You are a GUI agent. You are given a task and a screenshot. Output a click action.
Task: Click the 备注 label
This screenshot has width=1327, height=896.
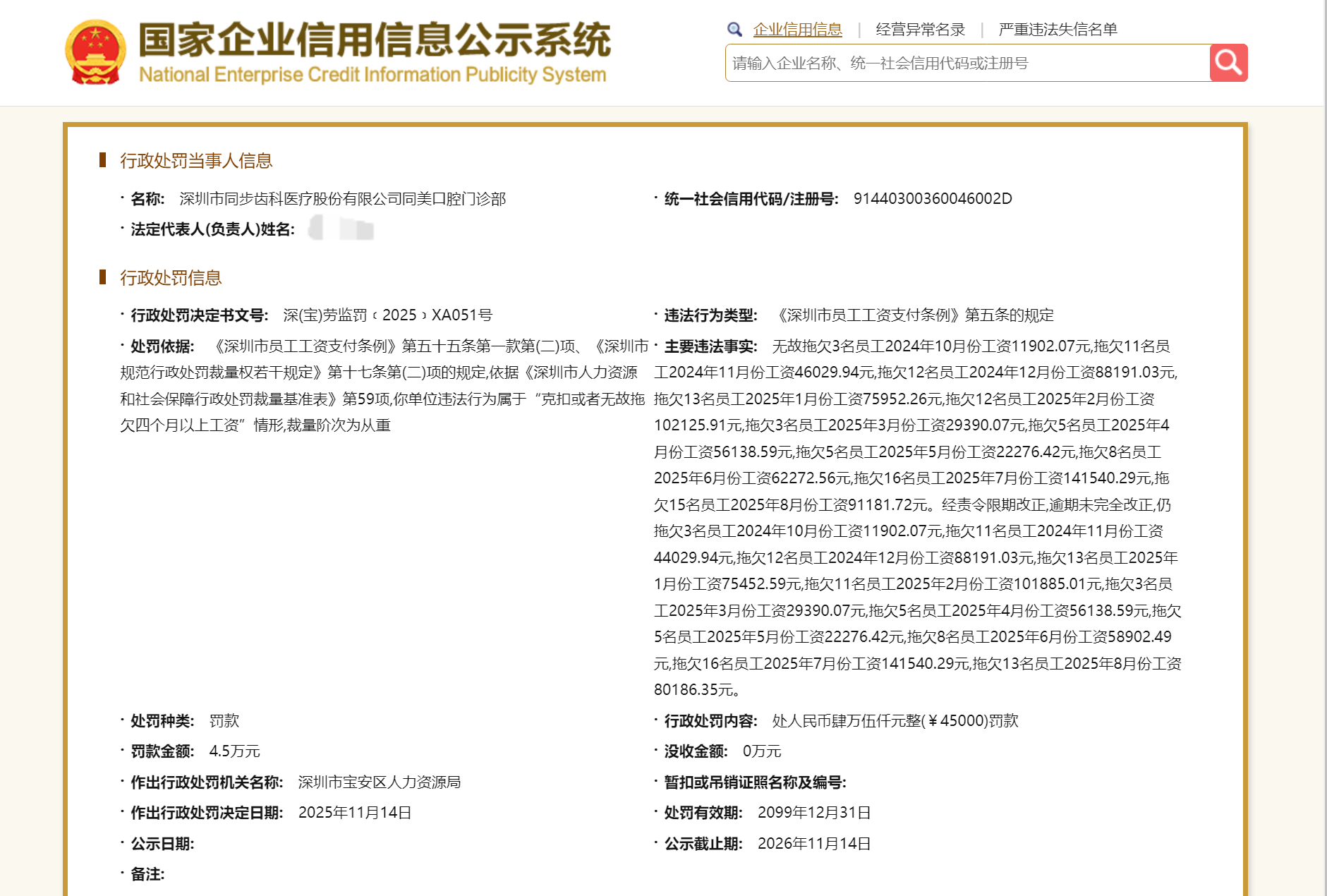[147, 874]
